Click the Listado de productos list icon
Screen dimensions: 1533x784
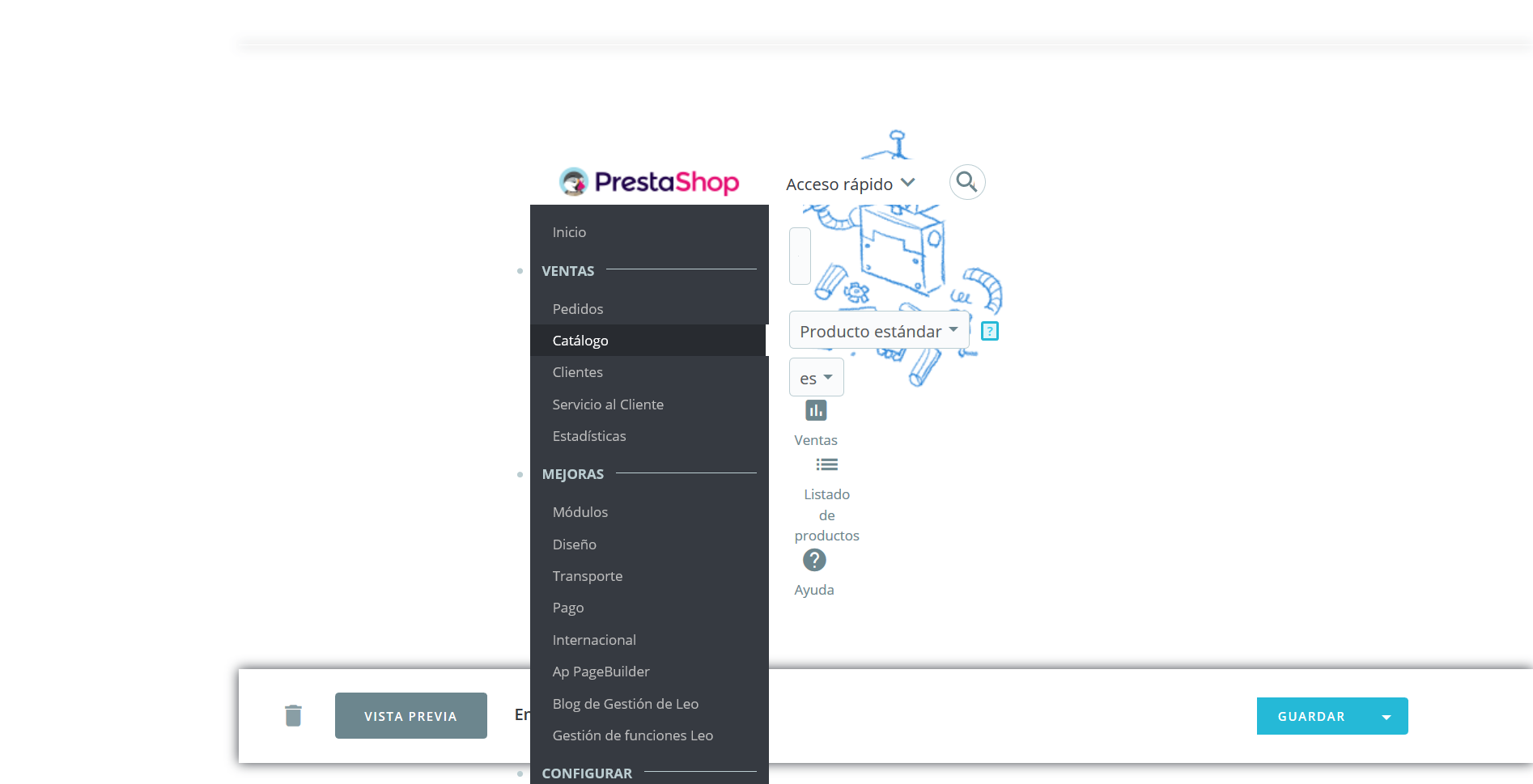[x=826, y=464]
